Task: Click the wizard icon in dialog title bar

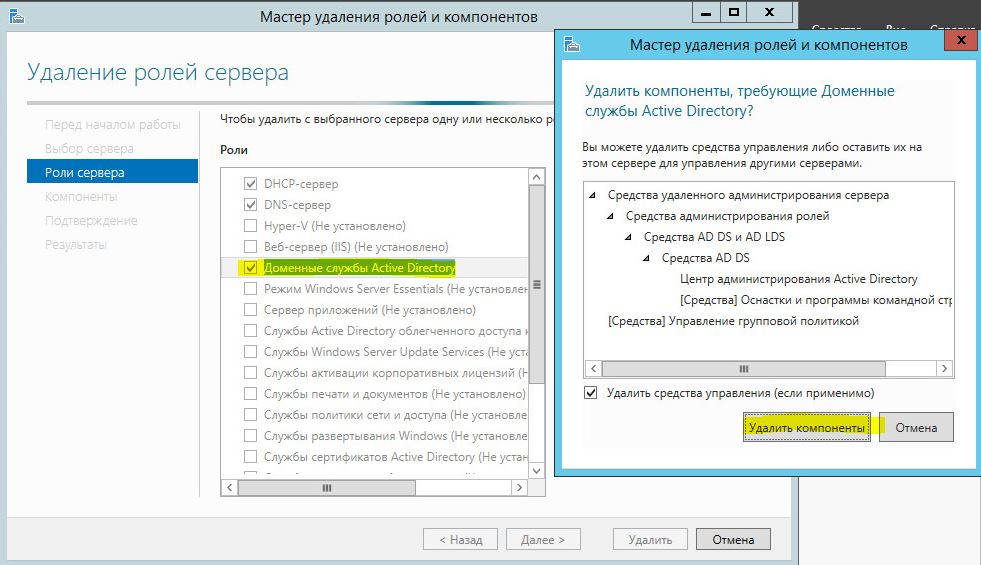Action: tap(572, 44)
